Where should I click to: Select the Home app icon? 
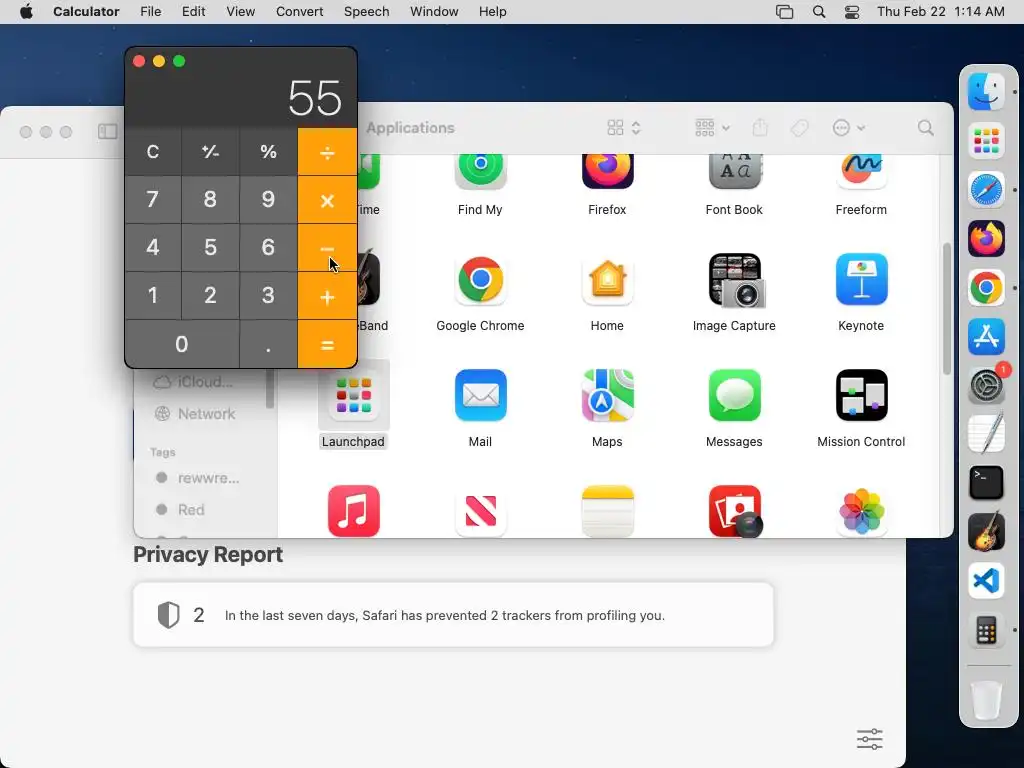point(607,280)
